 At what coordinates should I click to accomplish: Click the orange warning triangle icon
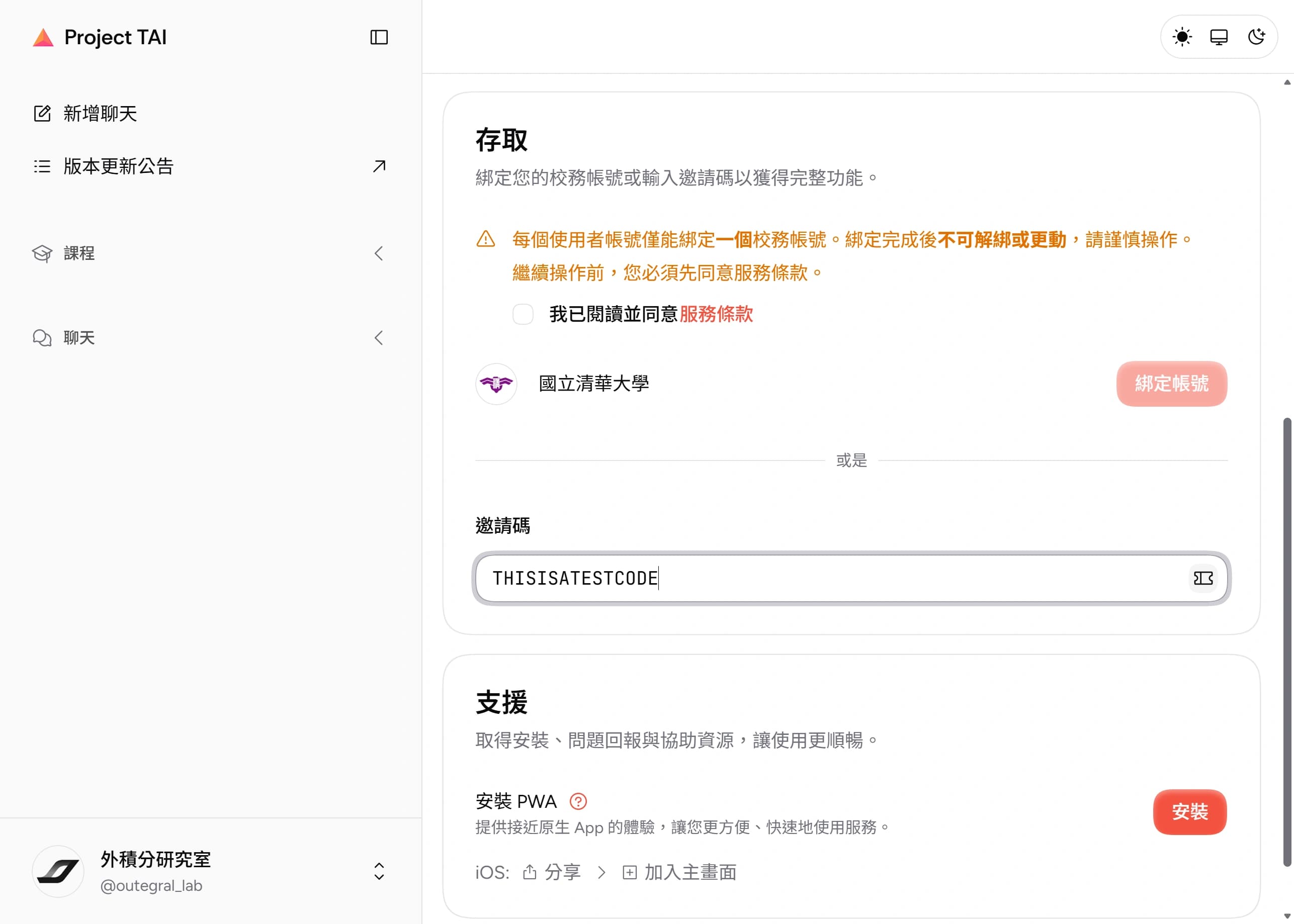point(485,239)
